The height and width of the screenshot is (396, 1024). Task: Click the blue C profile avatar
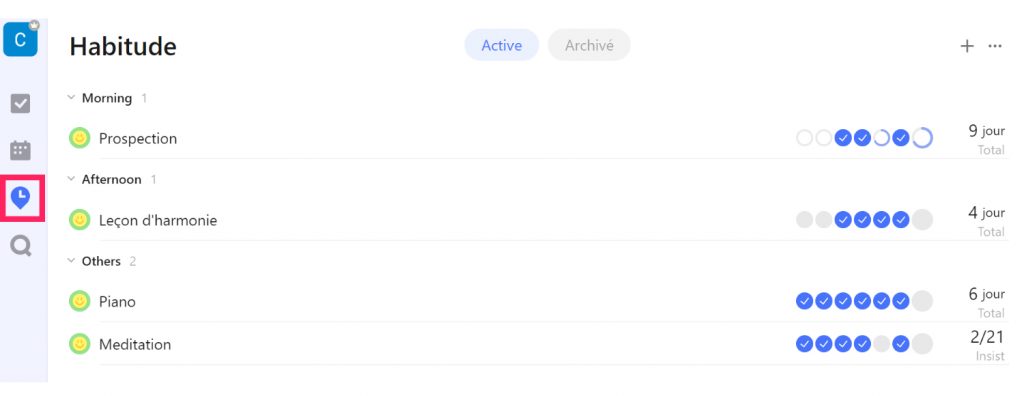click(20, 39)
